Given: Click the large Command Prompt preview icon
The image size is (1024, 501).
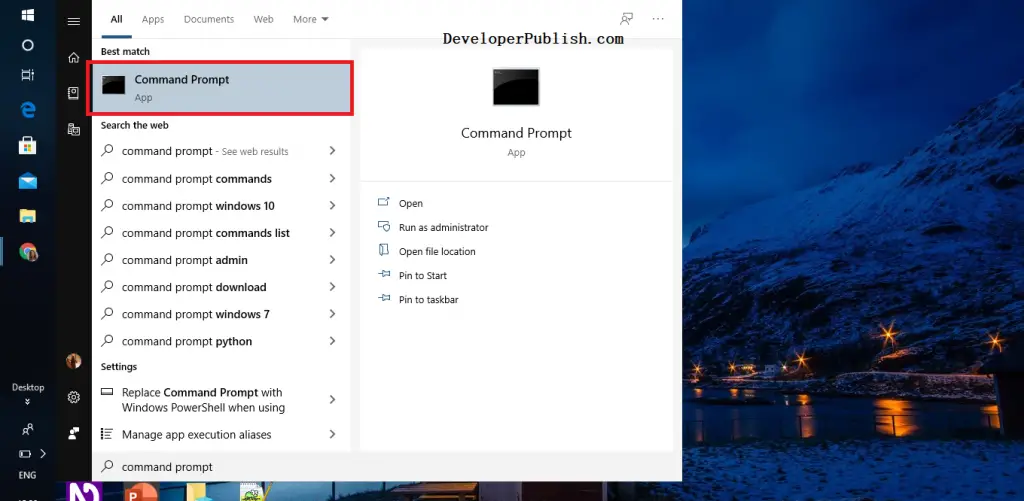Looking at the screenshot, I should pyautogui.click(x=516, y=87).
